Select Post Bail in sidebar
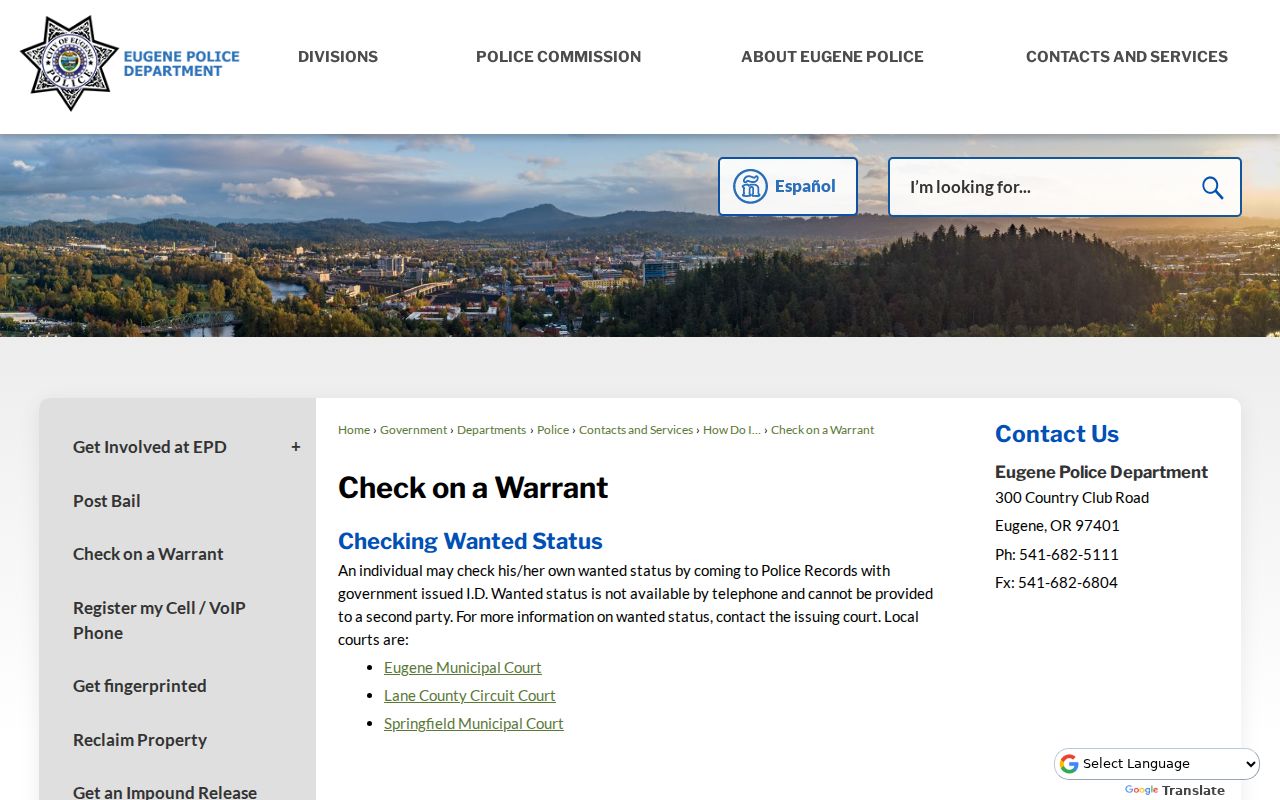Image resolution: width=1280 pixels, height=800 pixels. pyautogui.click(x=107, y=501)
